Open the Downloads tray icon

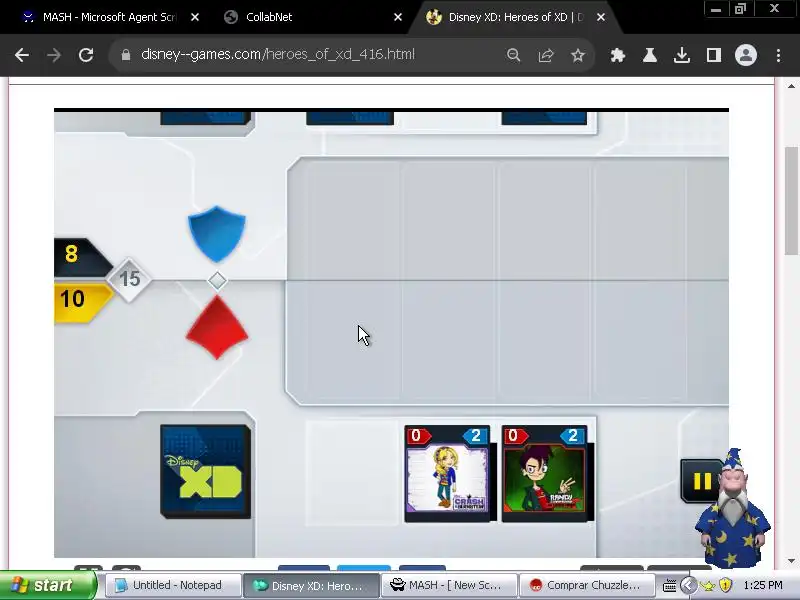[682, 55]
